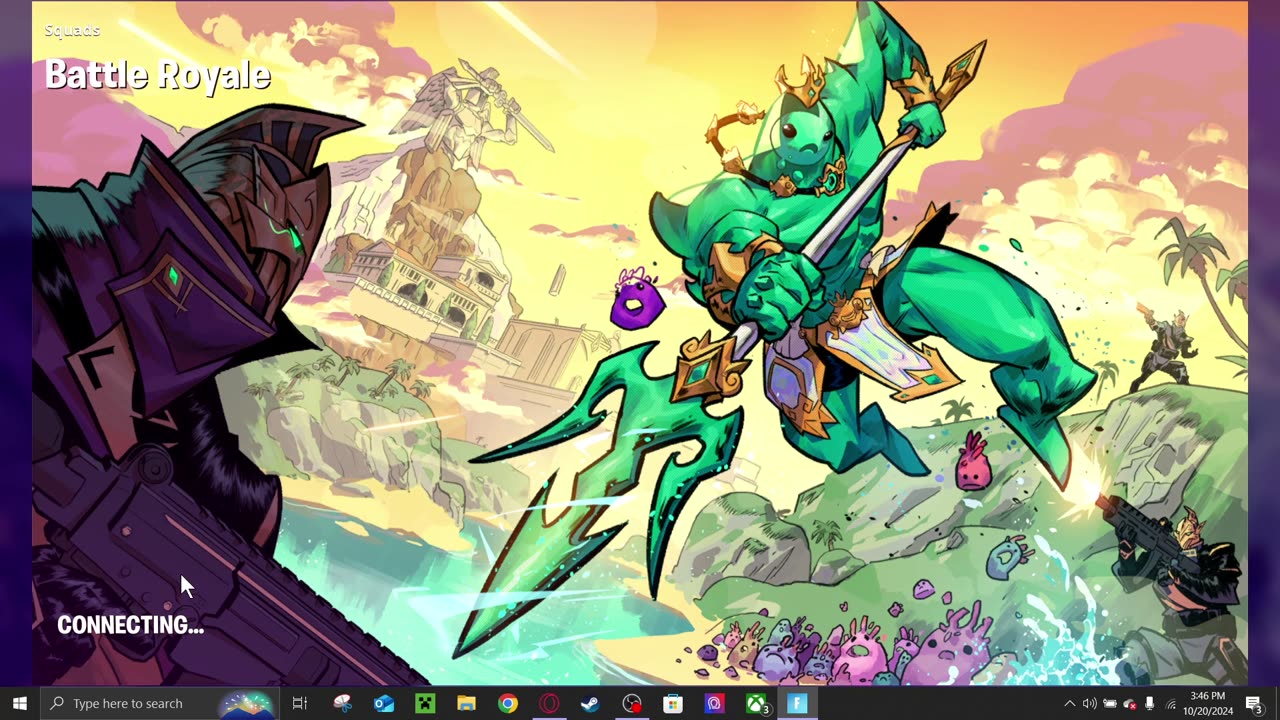Open the OneDrive error tray icon
Viewport: 1280px width, 720px height.
pyautogui.click(x=1129, y=703)
